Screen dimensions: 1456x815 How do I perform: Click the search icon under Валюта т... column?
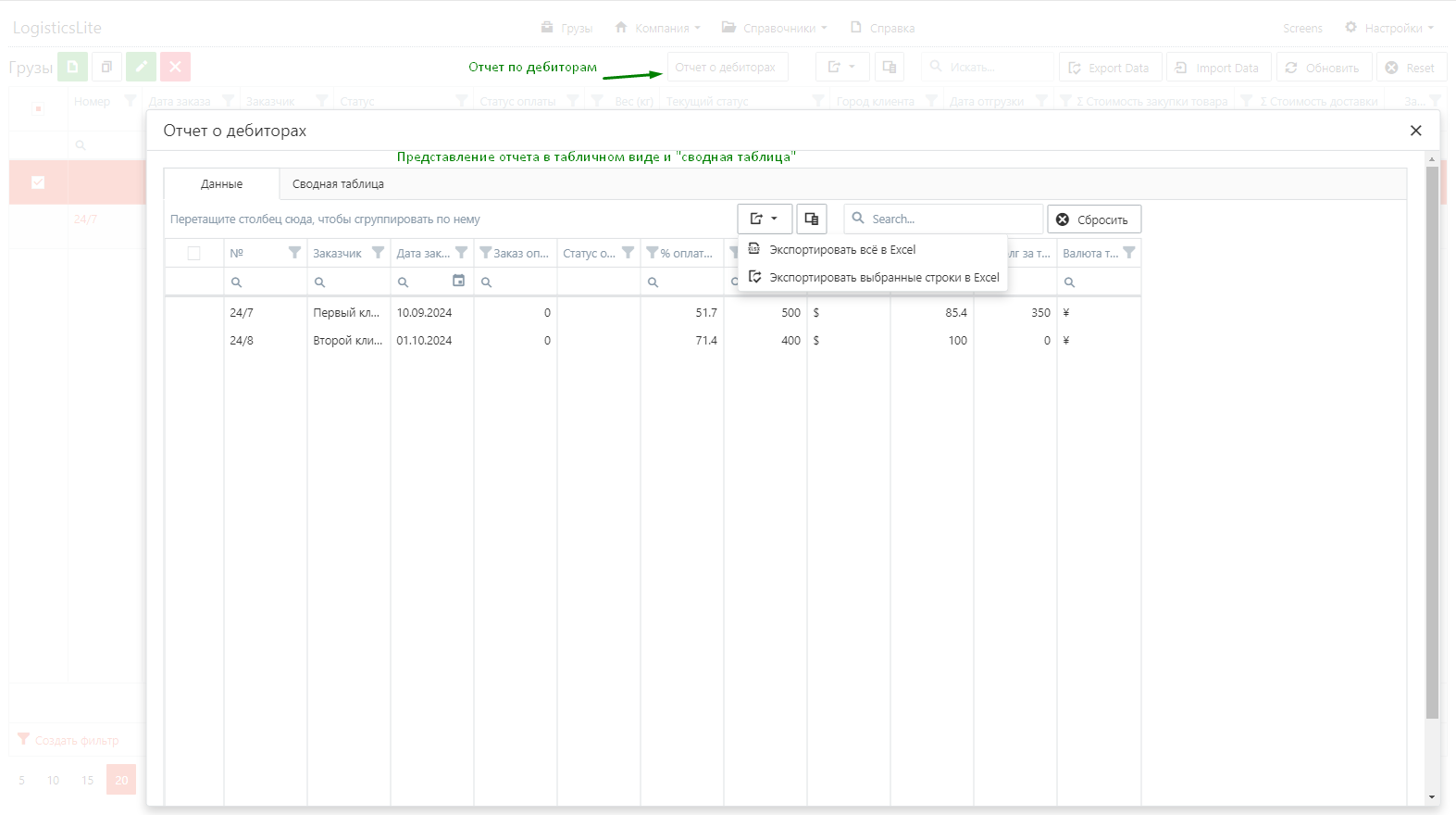1069,282
